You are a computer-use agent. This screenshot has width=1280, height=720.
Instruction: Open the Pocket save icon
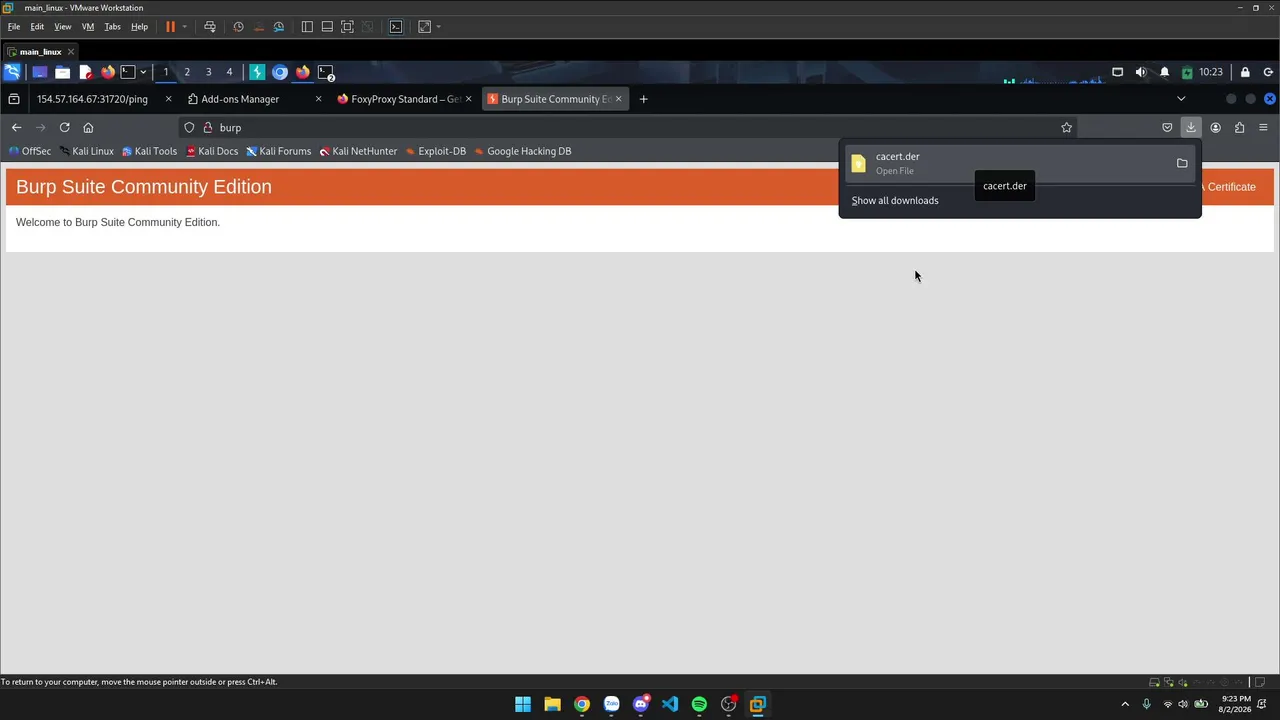(x=1167, y=127)
